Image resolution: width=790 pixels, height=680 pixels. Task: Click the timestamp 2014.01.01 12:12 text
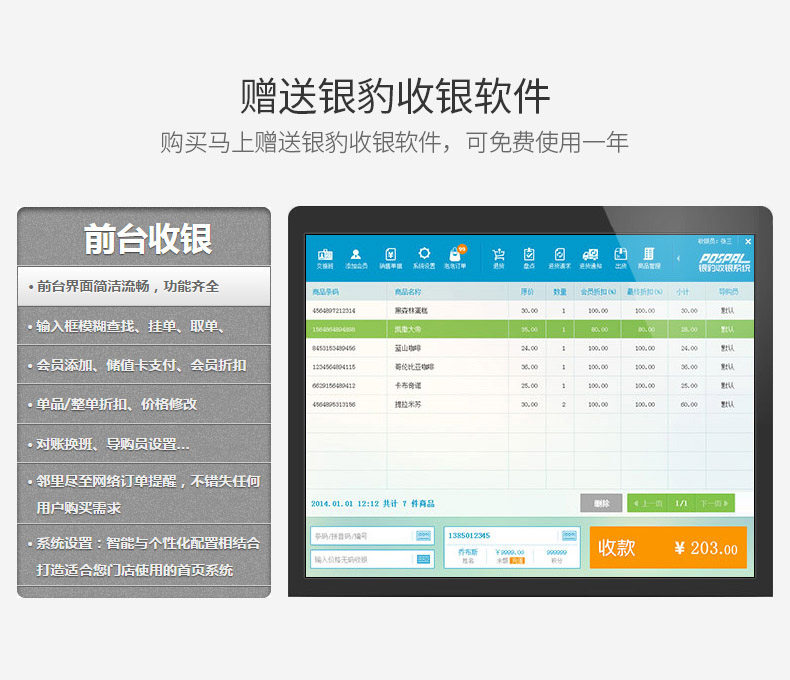point(345,503)
